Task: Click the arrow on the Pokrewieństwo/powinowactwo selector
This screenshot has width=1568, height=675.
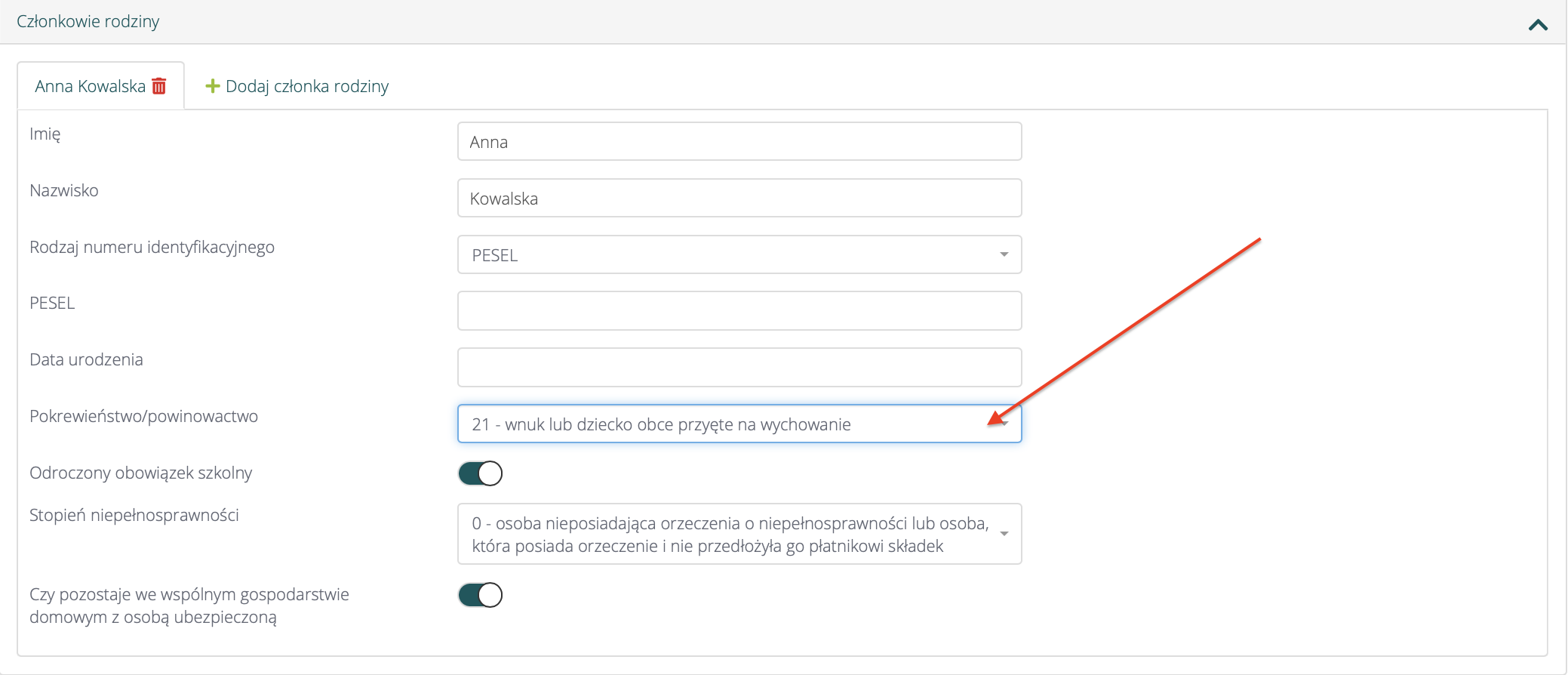Action: click(1005, 424)
